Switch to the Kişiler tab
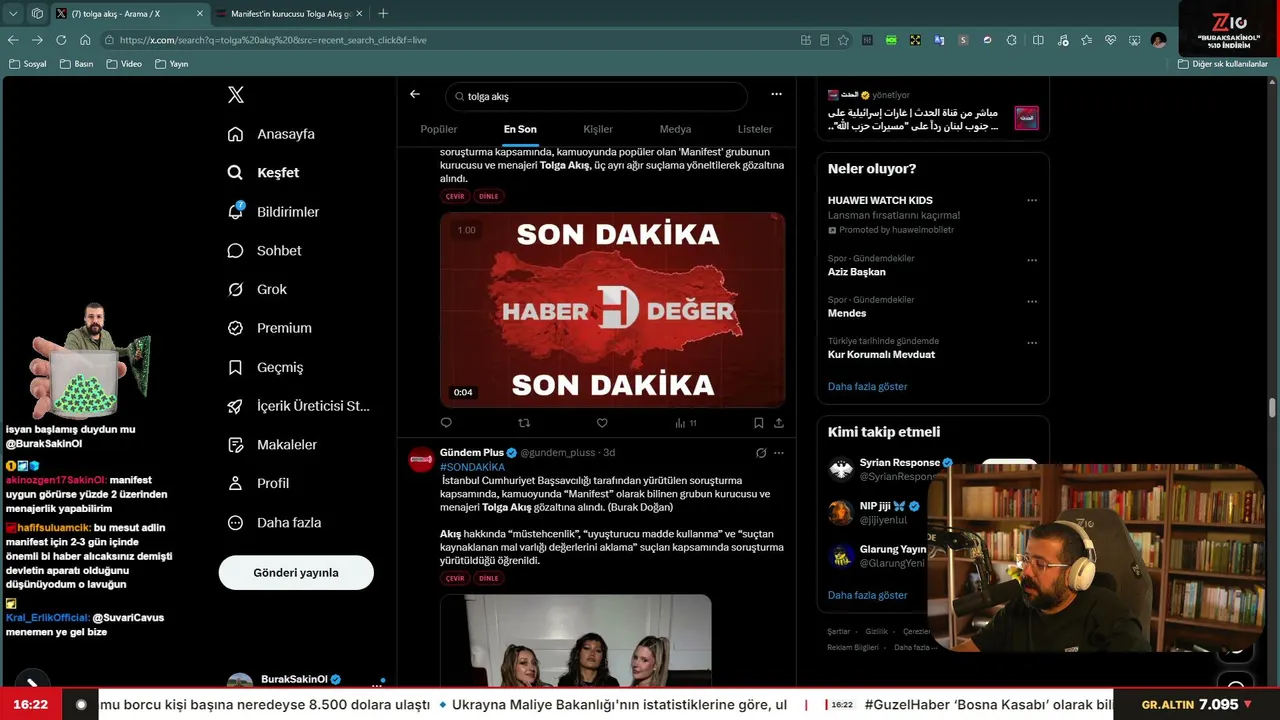Viewport: 1280px width, 720px height. click(598, 129)
